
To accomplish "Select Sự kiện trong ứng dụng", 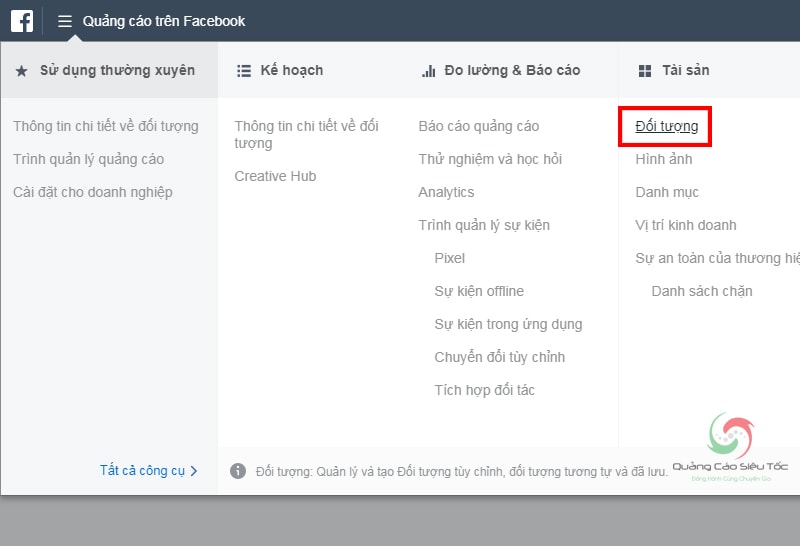I will pos(508,325).
